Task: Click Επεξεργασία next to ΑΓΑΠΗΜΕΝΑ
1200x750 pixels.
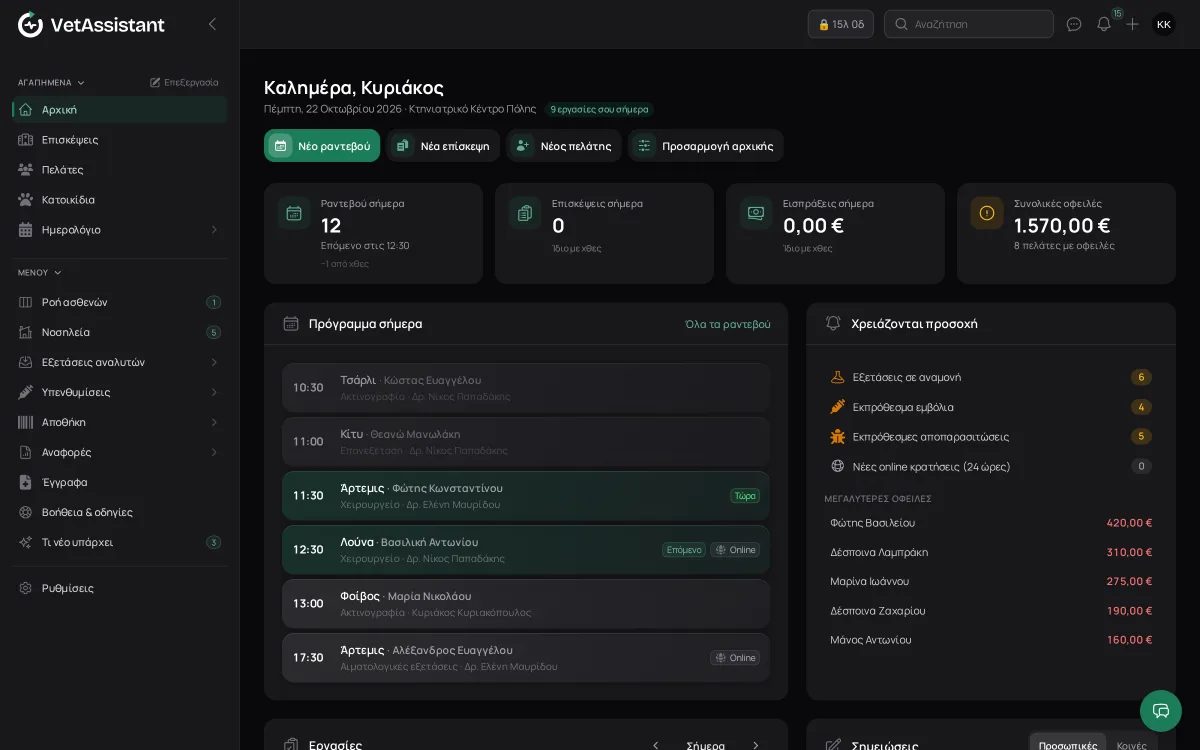Action: coord(184,83)
